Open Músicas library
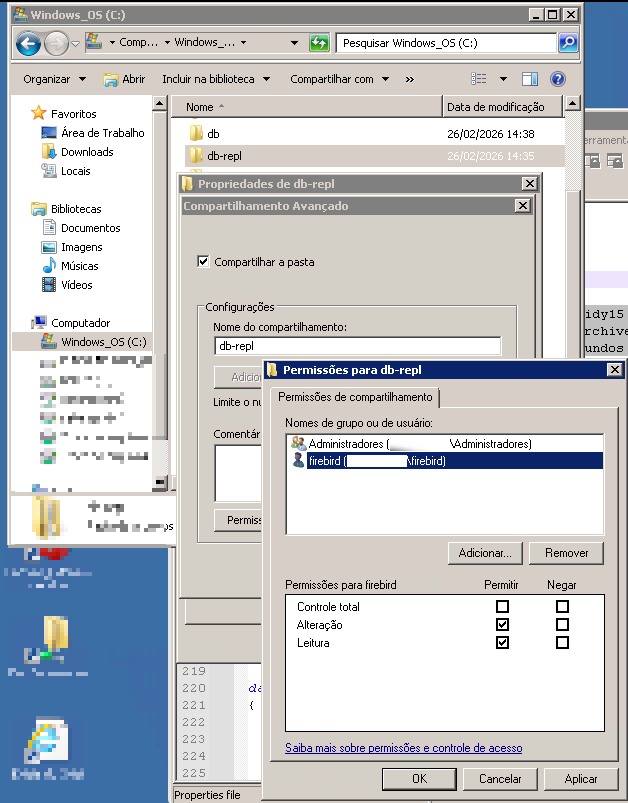The width and height of the screenshot is (628, 803). (x=70, y=265)
